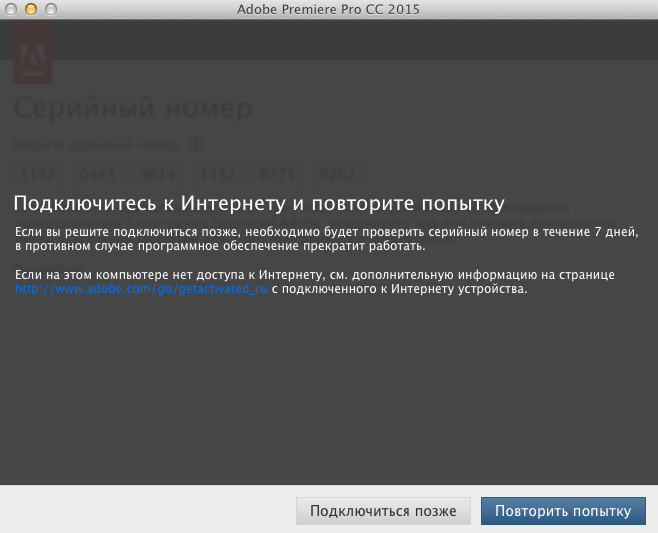Select dimmed serial field containing 0443
The width and height of the screenshot is (658, 533).
97,175
